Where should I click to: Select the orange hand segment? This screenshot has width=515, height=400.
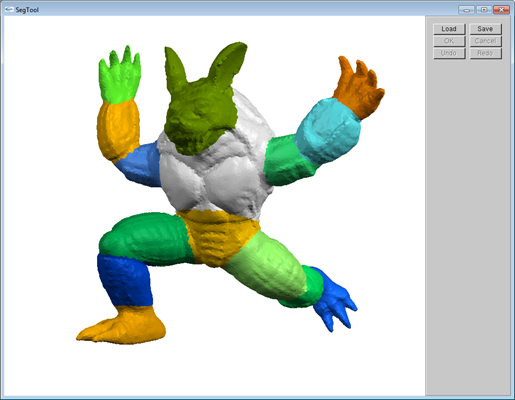(358, 88)
